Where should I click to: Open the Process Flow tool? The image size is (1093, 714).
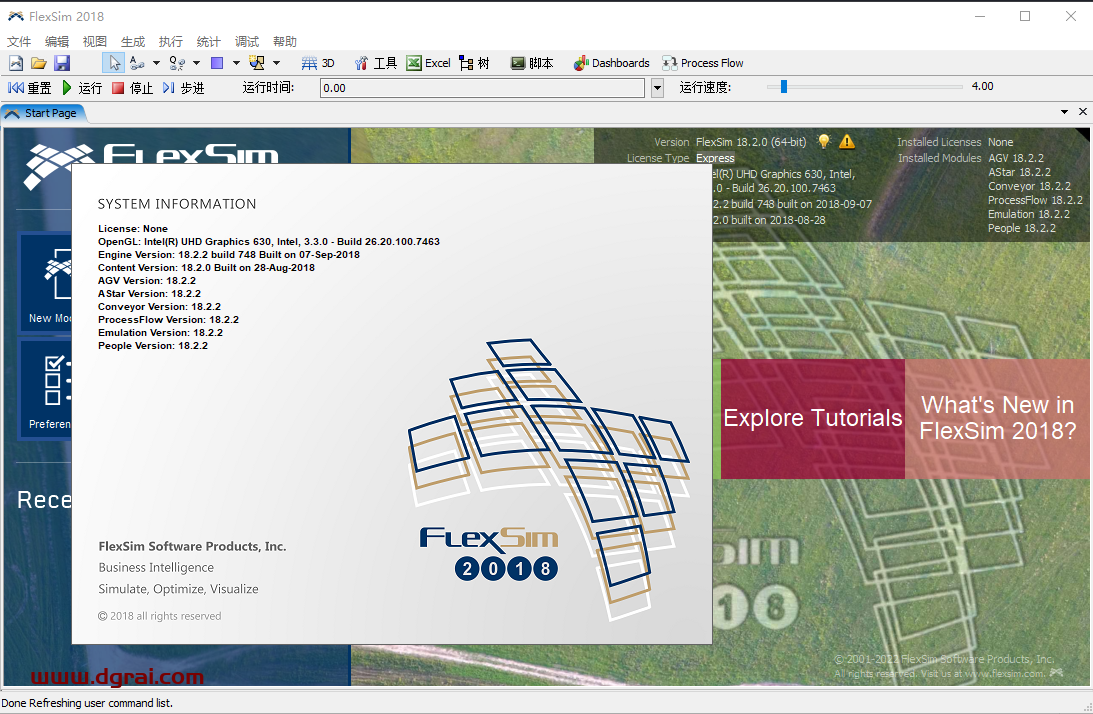point(703,62)
